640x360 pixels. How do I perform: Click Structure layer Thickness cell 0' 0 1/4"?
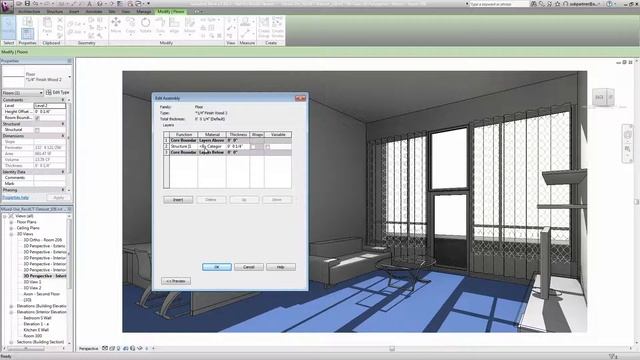[238, 146]
